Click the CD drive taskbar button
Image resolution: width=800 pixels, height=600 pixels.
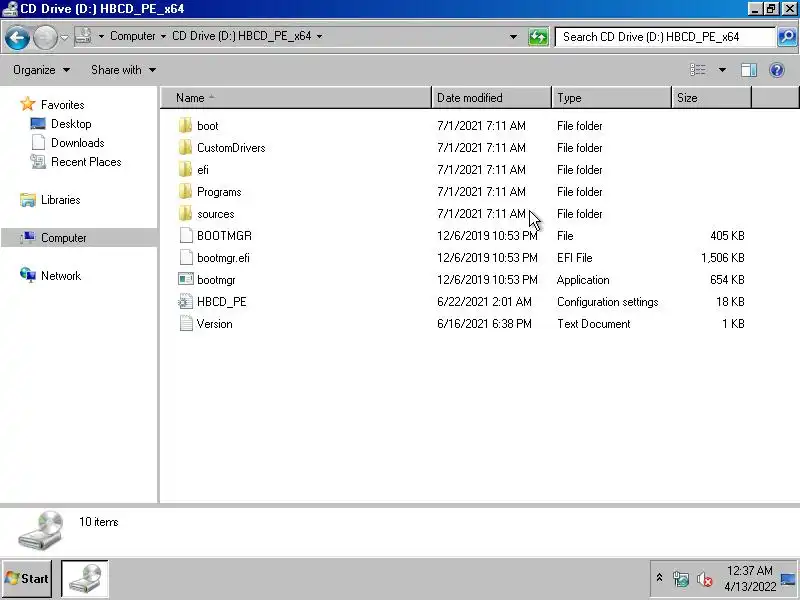85,579
